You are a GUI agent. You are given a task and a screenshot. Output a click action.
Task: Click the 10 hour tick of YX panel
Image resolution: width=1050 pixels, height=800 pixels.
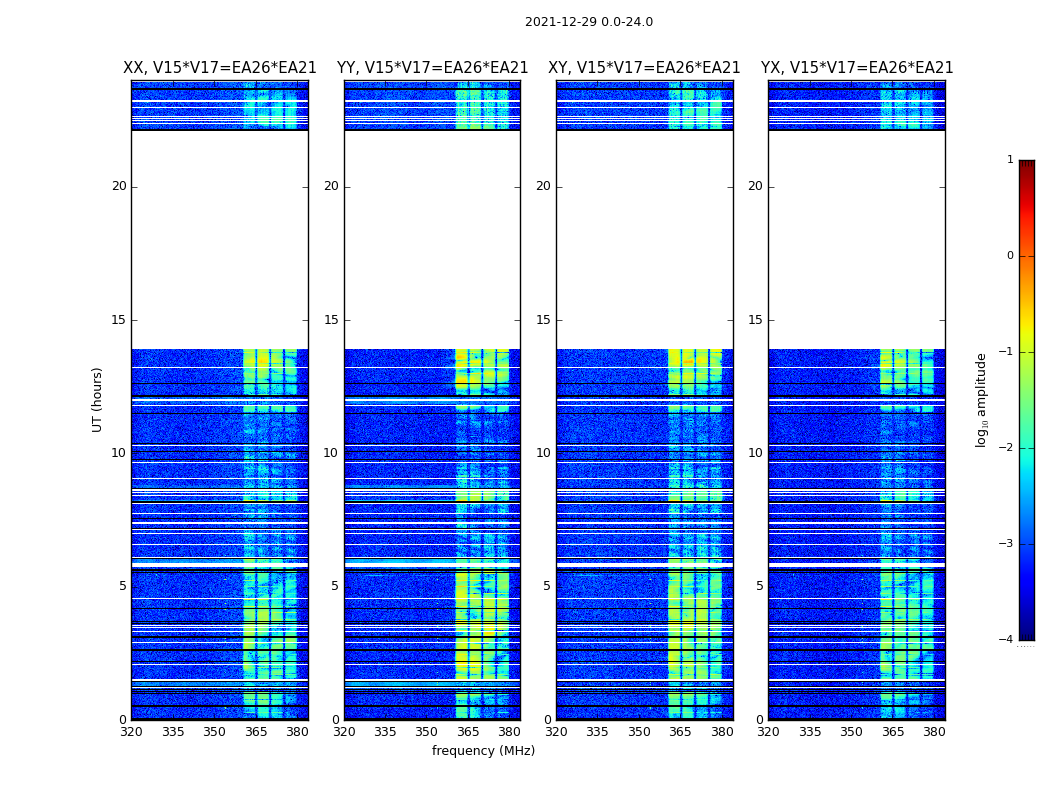click(x=755, y=453)
